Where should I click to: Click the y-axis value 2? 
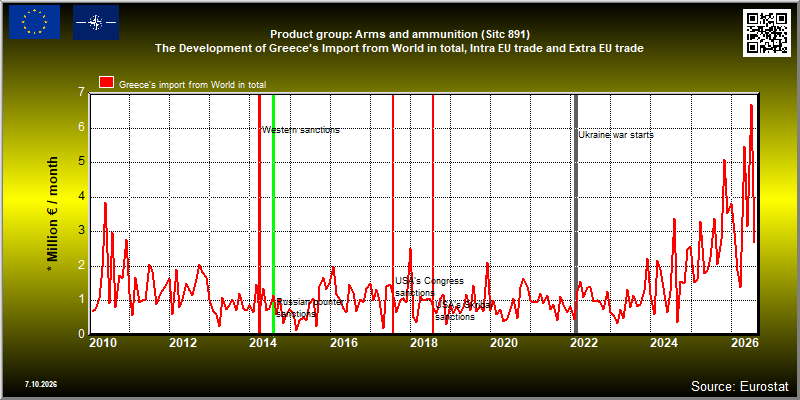click(x=81, y=266)
